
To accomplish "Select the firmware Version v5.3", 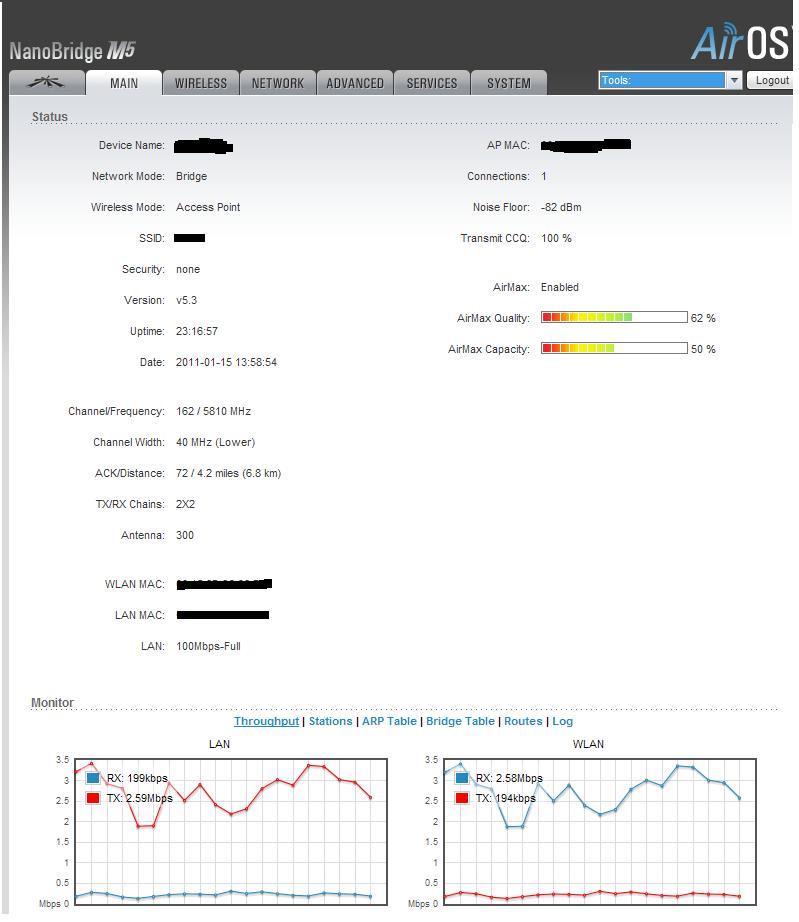I will (186, 300).
